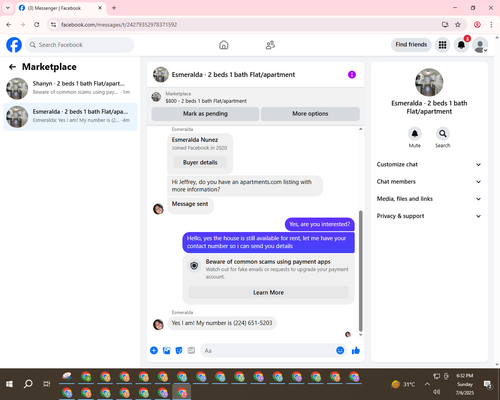Open Chrome three-dot menu
Screen dimensions: 500x400
point(491,25)
